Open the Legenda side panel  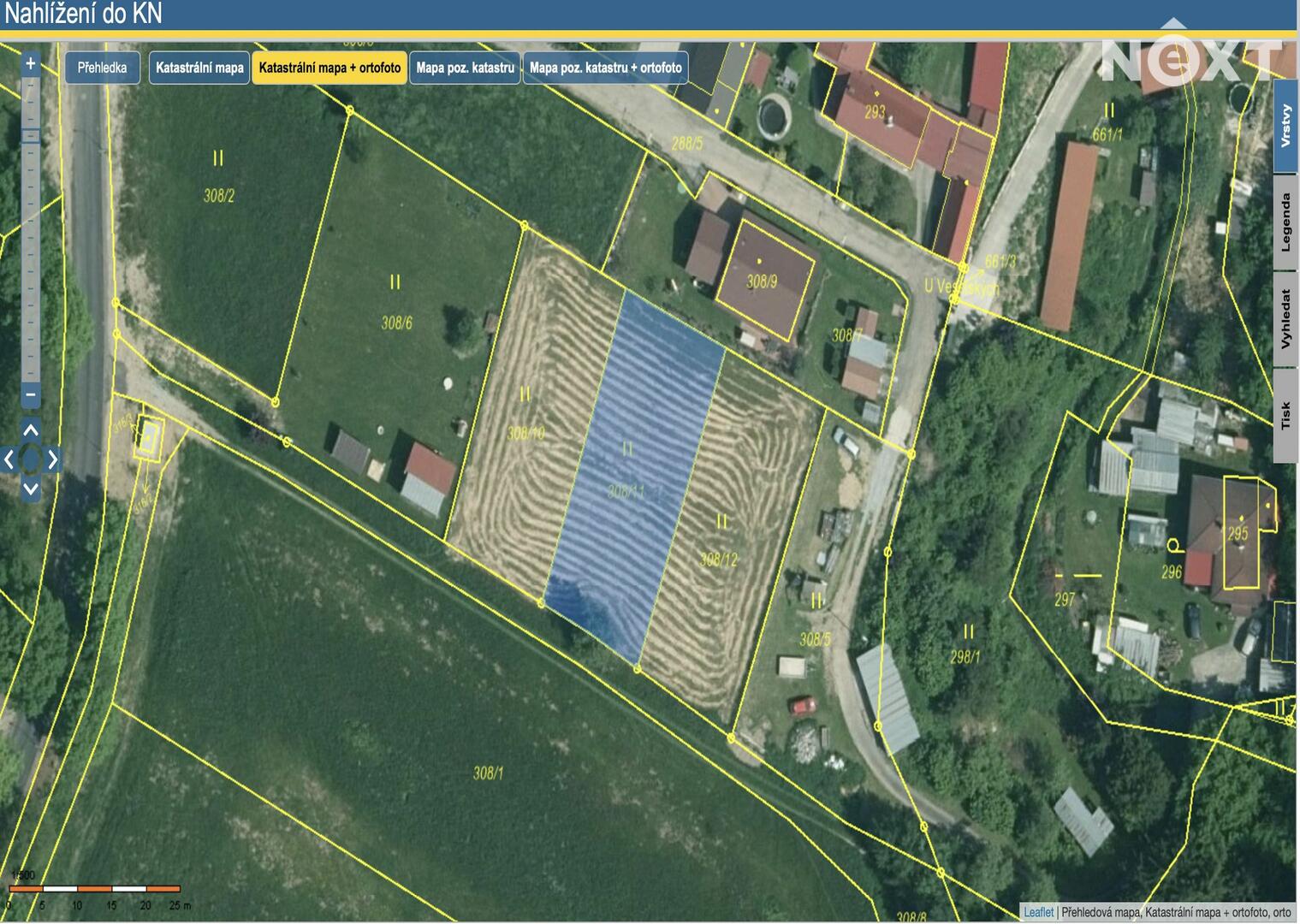(1285, 222)
